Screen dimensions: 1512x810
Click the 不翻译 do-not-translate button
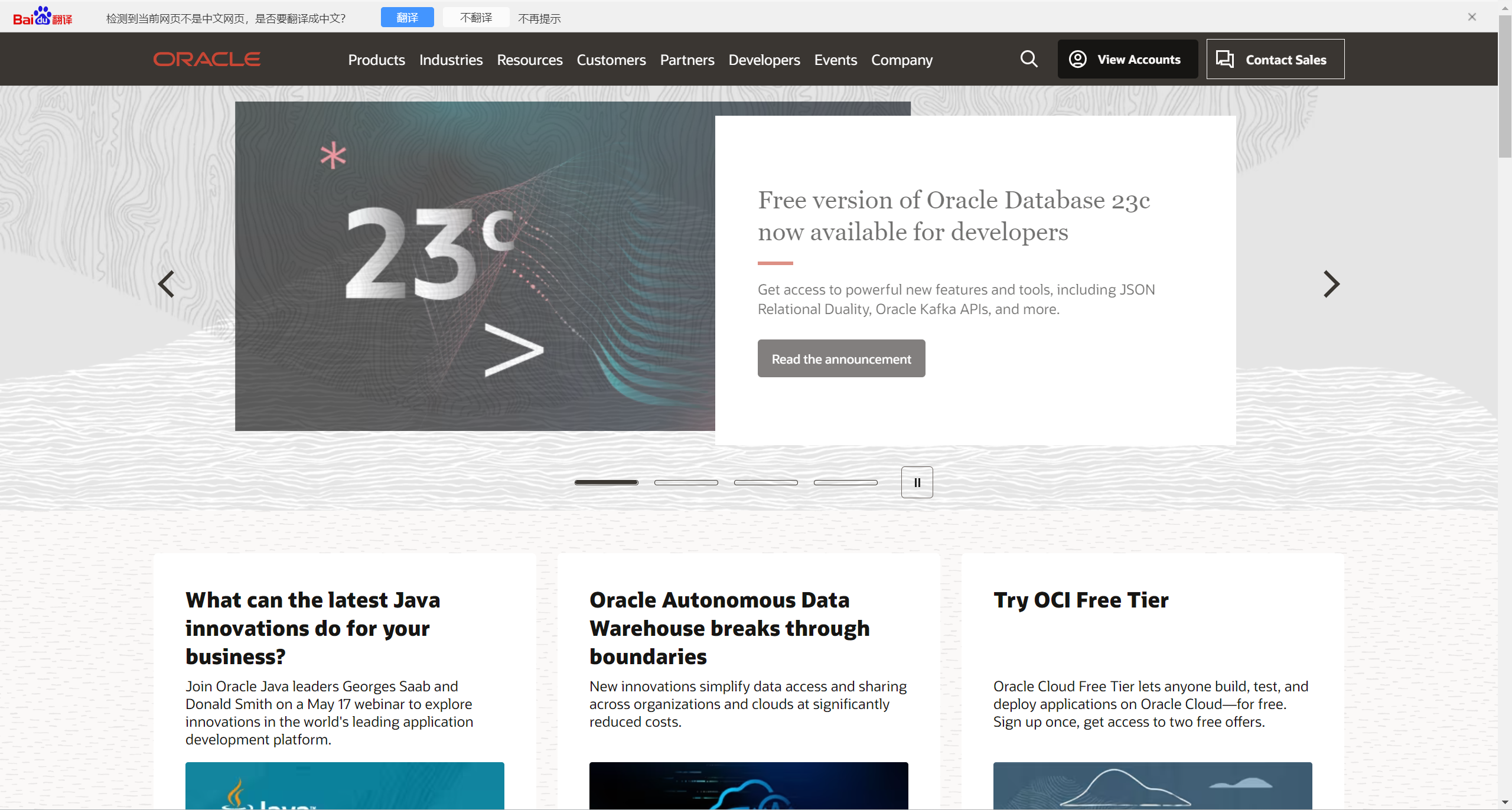click(476, 17)
